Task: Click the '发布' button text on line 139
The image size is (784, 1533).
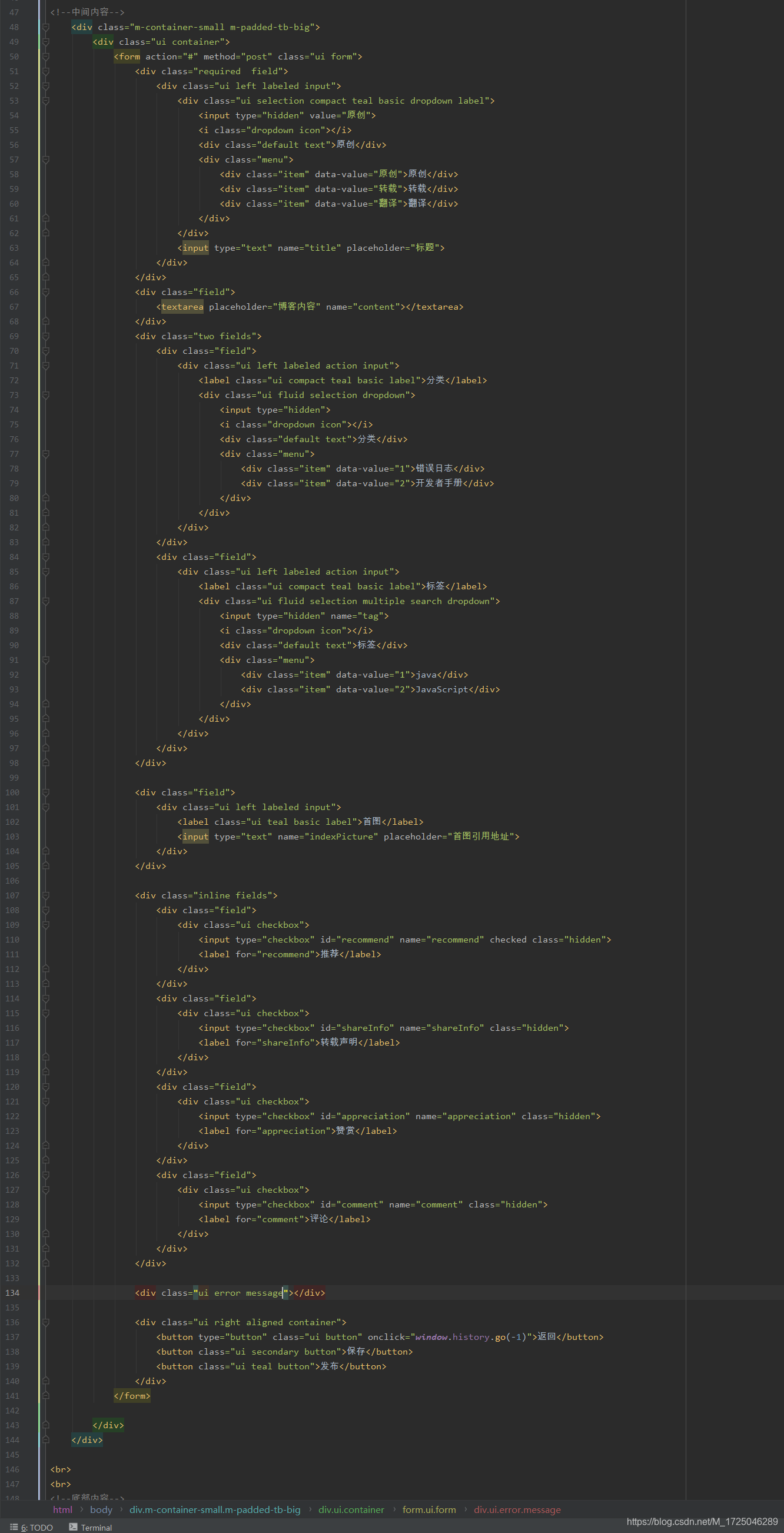Action: click(330, 1366)
